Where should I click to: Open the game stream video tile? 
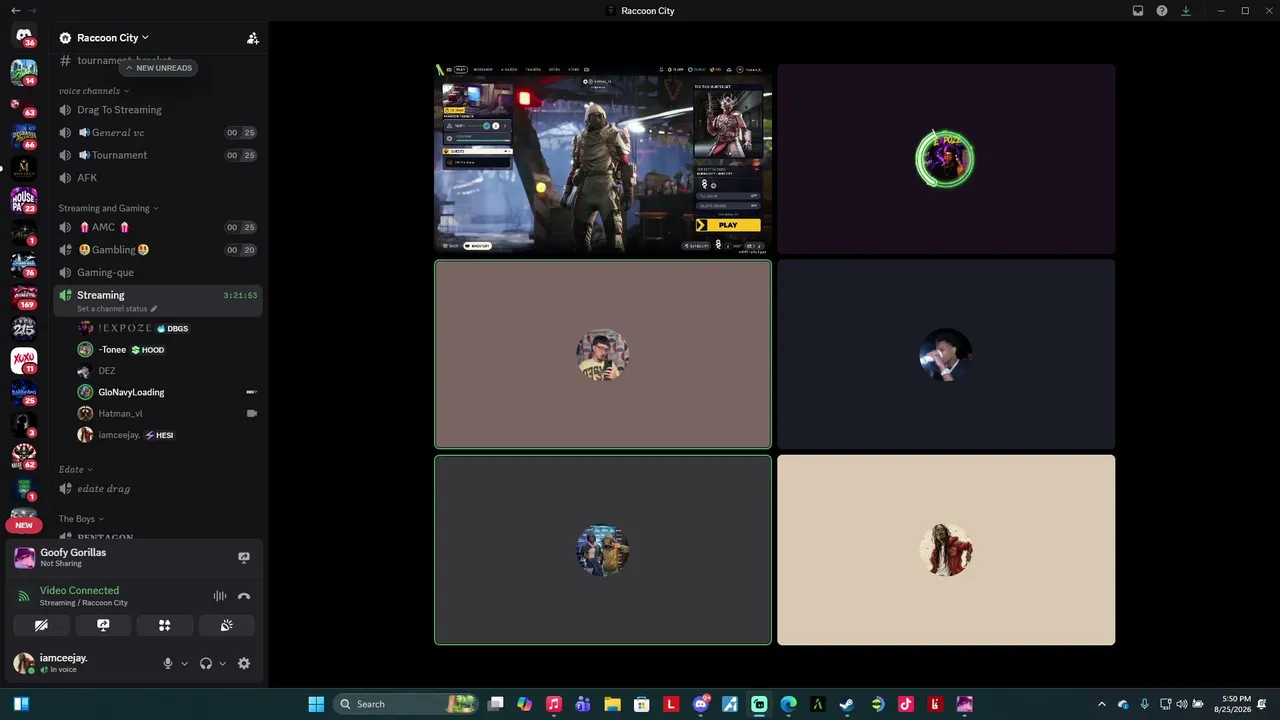tap(603, 159)
